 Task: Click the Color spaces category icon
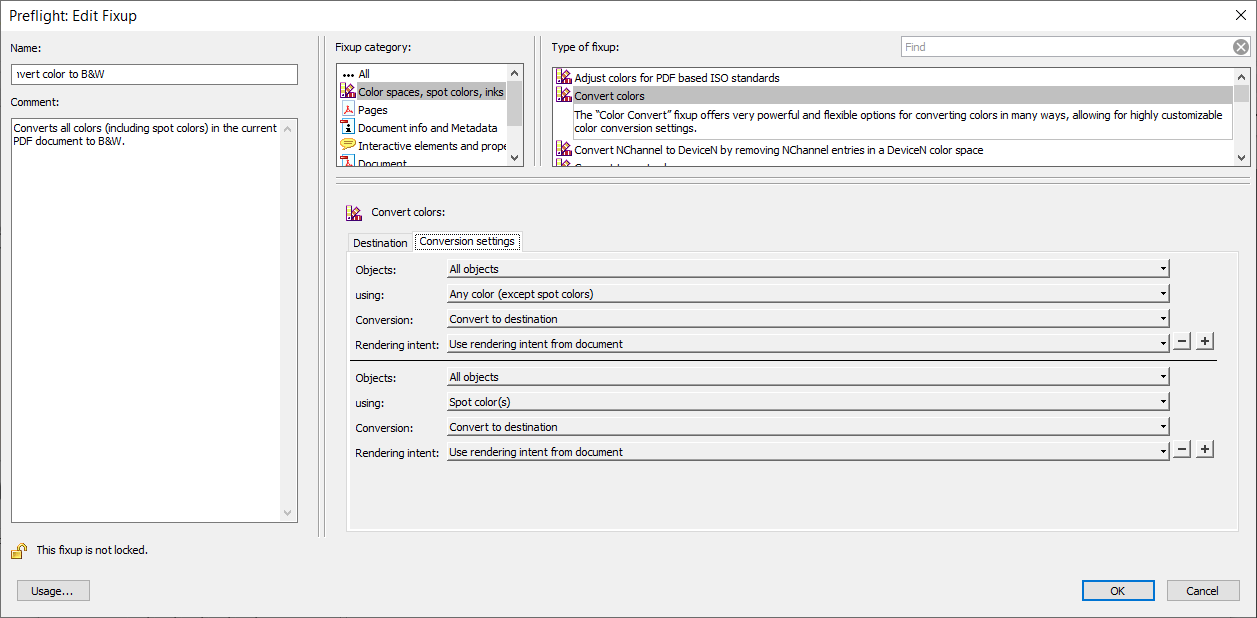(348, 92)
